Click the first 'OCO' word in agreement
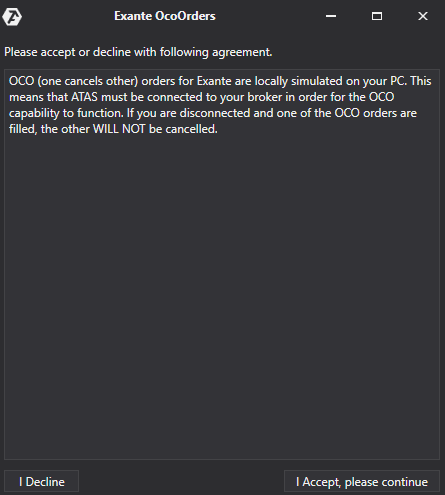This screenshot has height=495, width=445. [x=22, y=81]
